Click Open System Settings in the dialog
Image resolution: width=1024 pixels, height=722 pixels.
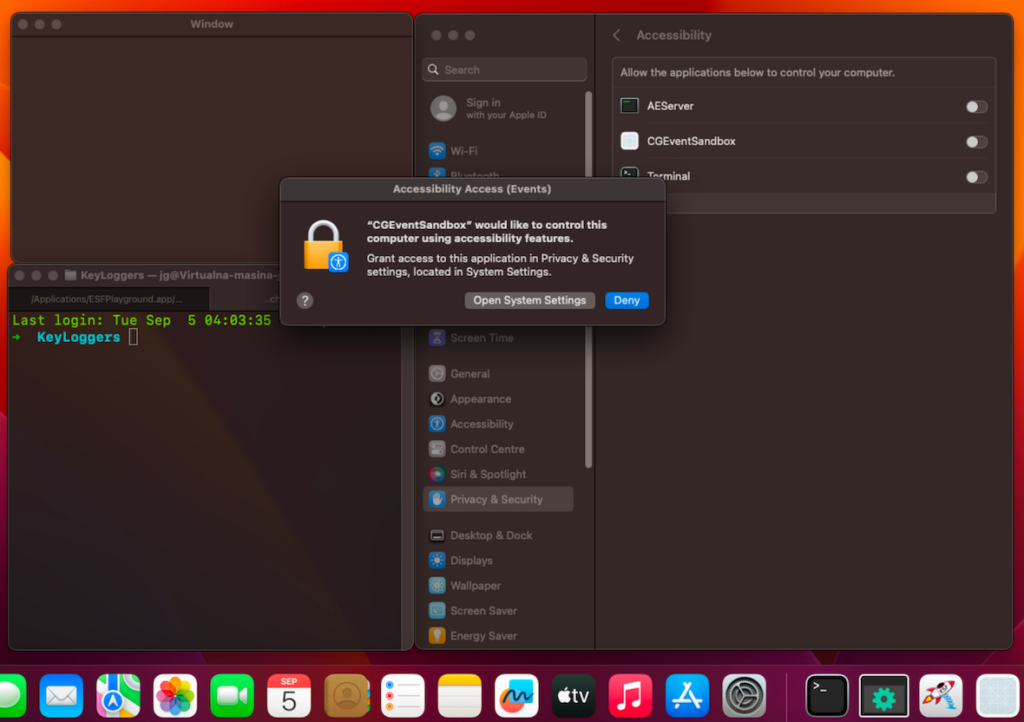(529, 300)
